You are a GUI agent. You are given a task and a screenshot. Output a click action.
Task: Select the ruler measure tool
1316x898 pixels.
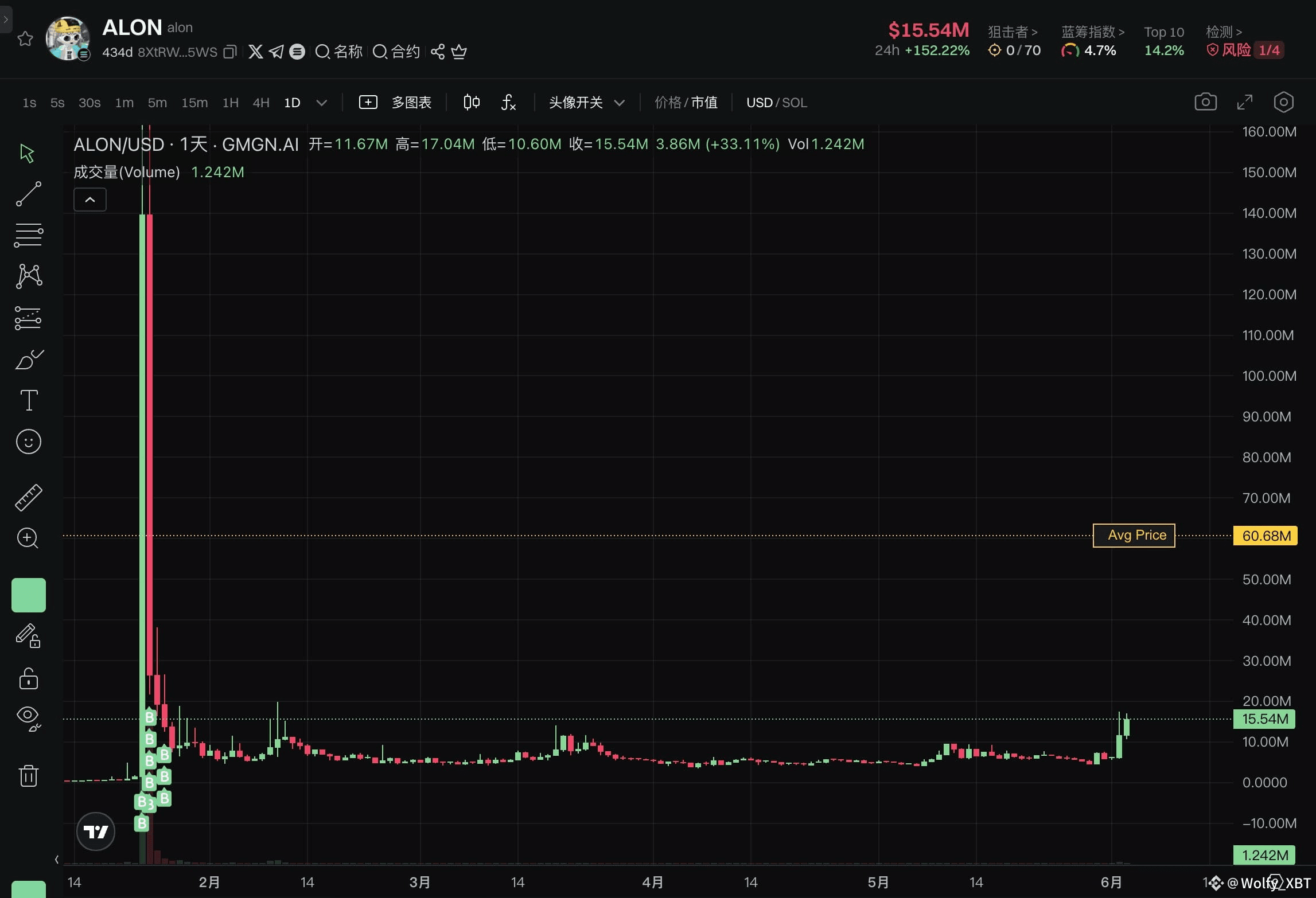pos(28,497)
